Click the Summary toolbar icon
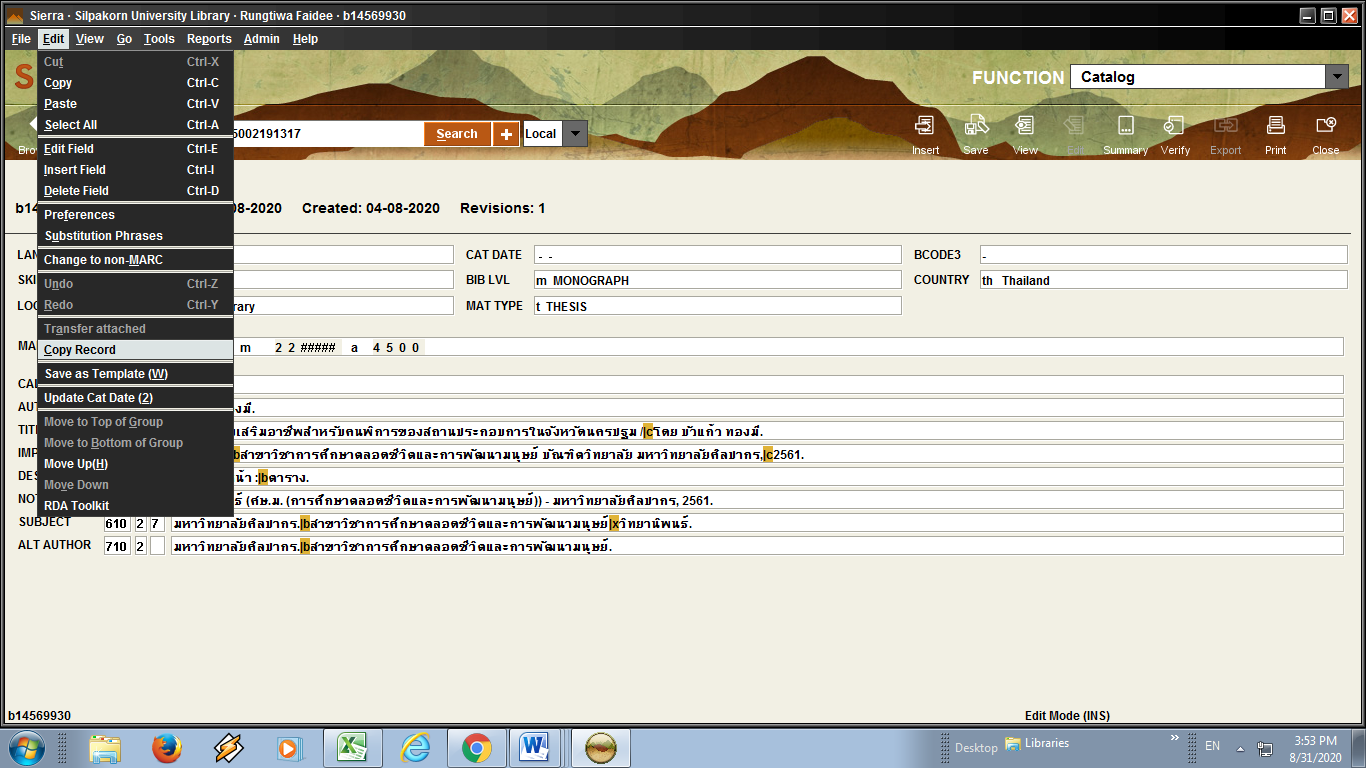Image resolution: width=1366 pixels, height=768 pixels. coord(1125,135)
